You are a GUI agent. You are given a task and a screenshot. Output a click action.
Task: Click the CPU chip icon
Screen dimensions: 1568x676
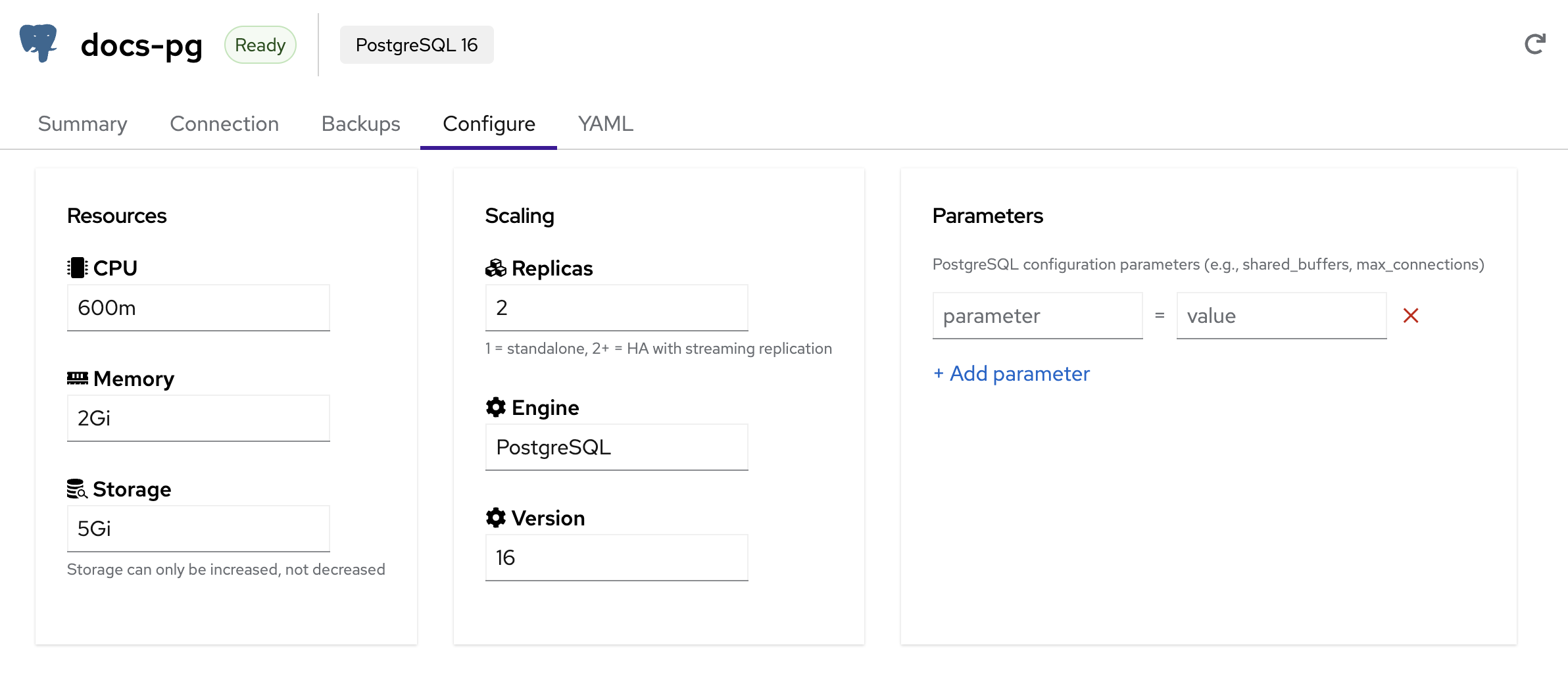[77, 268]
